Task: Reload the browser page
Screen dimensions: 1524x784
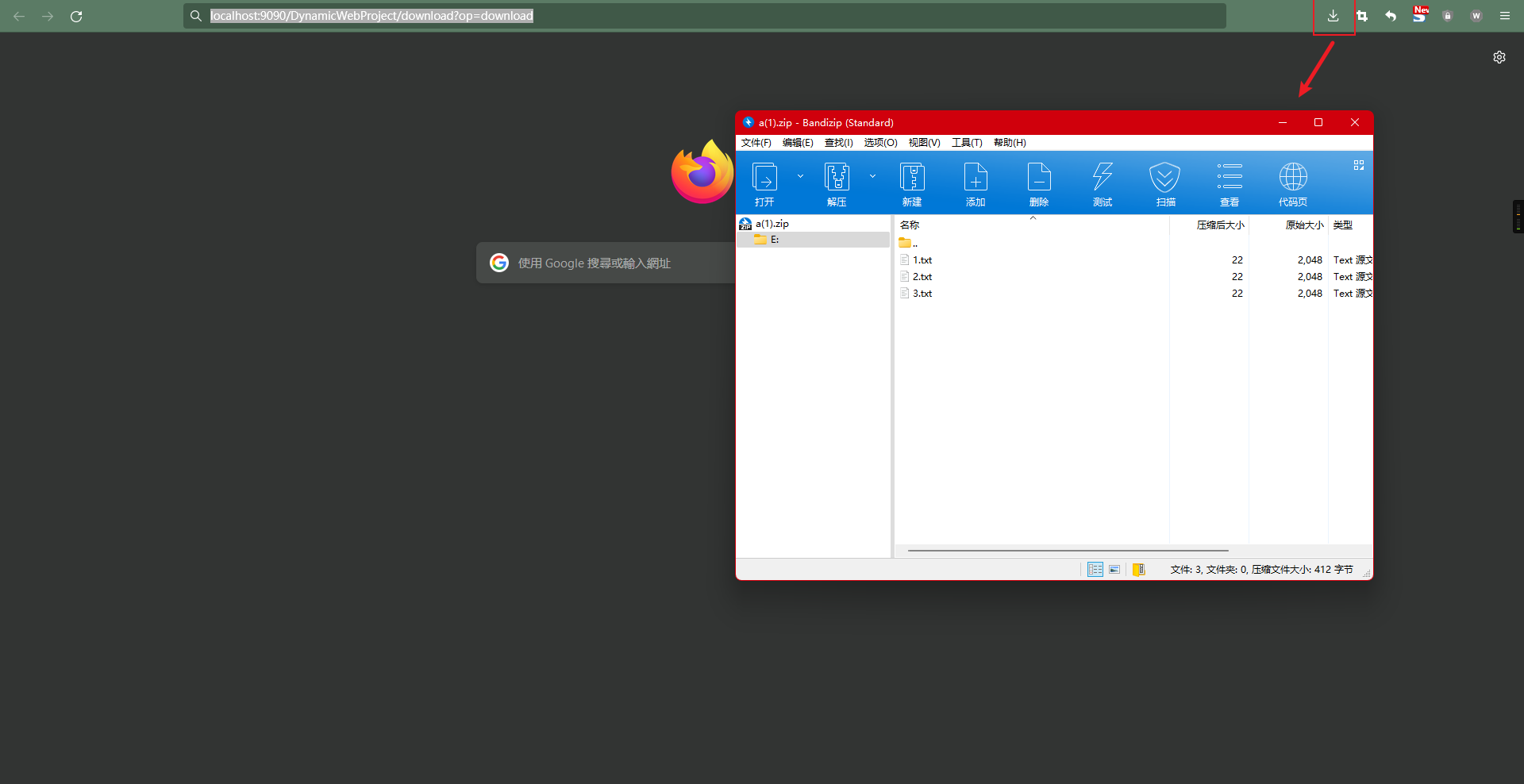Action: pyautogui.click(x=76, y=16)
